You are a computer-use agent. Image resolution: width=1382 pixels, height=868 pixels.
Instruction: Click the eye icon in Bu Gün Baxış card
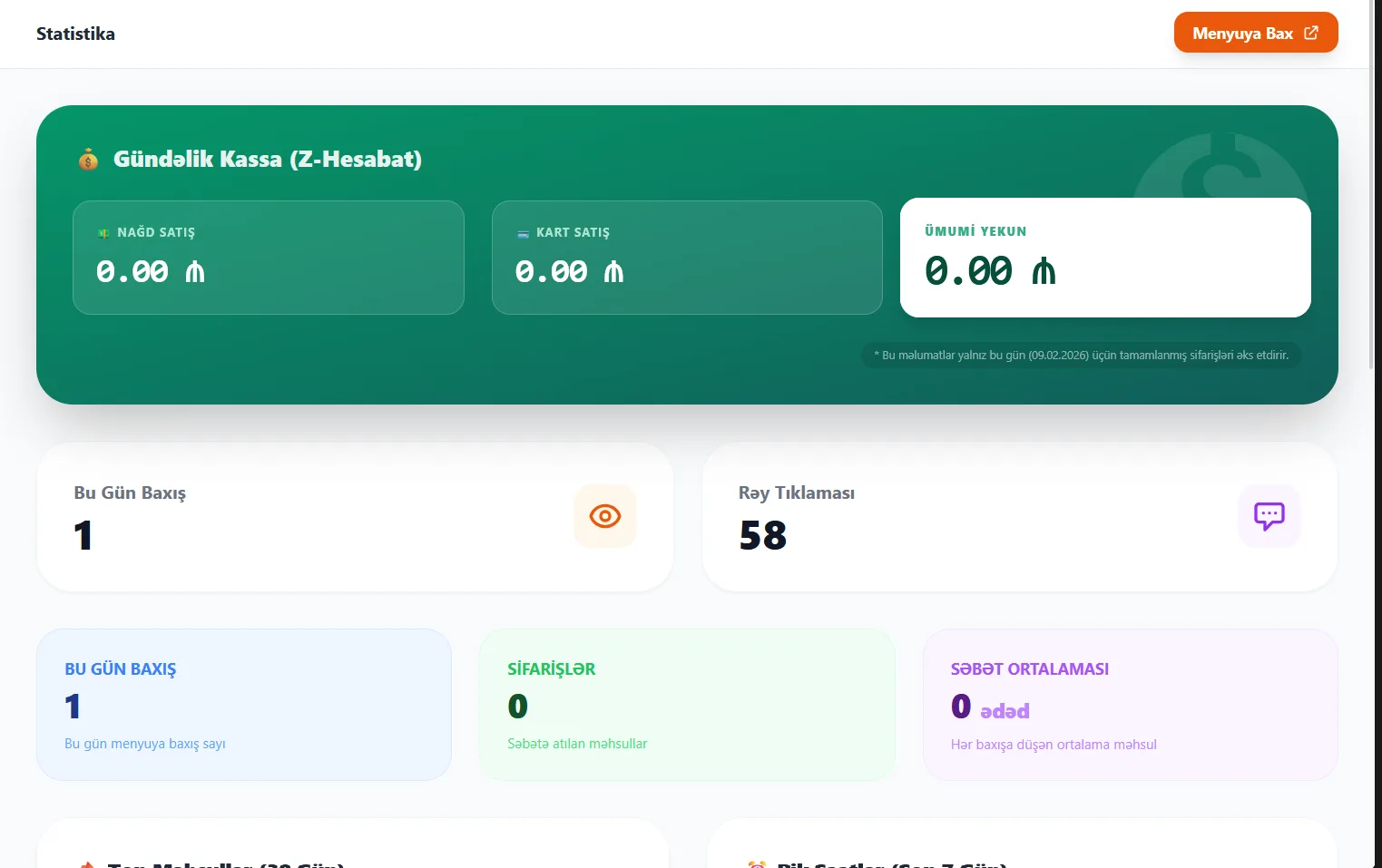coord(605,516)
